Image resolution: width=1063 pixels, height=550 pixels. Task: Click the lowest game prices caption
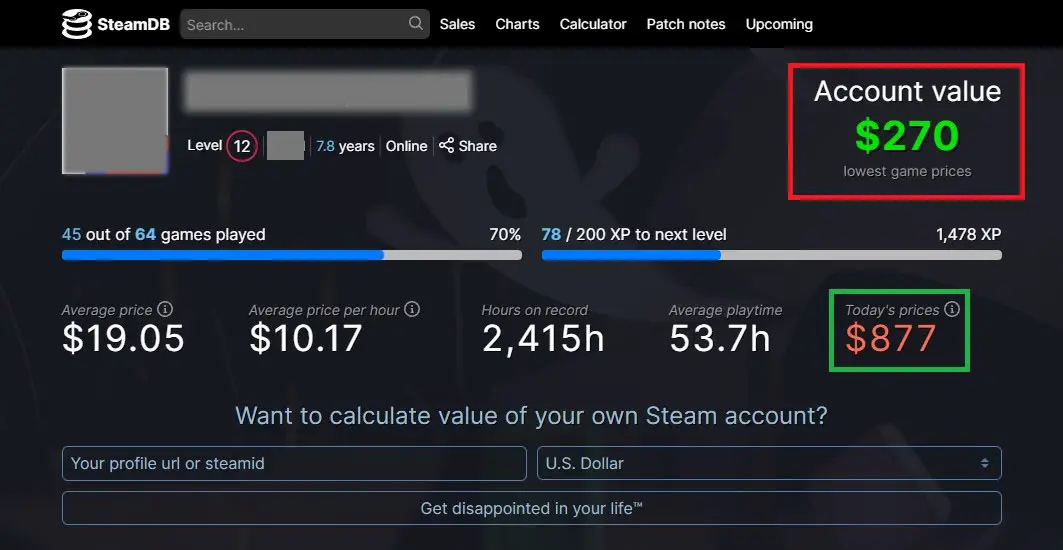pos(907,172)
